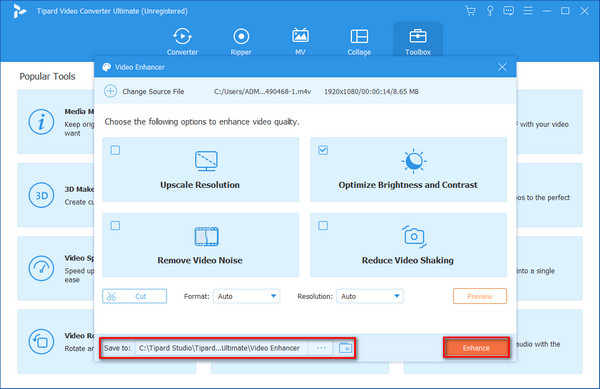Screen dimensions: 600x389
Task: Click the Media Metadata info icon
Action: coord(41,122)
